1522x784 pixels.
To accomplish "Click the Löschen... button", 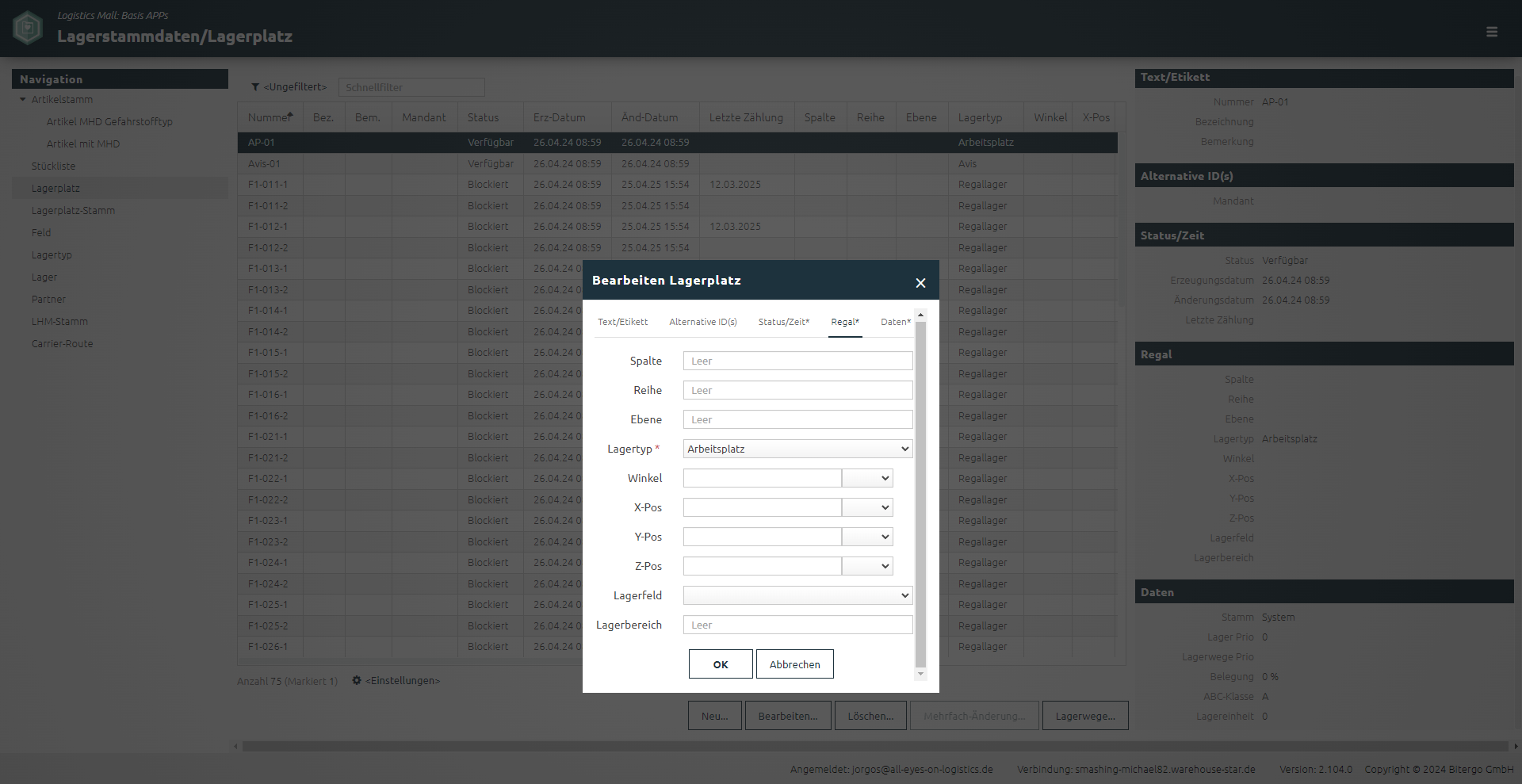I will point(871,716).
